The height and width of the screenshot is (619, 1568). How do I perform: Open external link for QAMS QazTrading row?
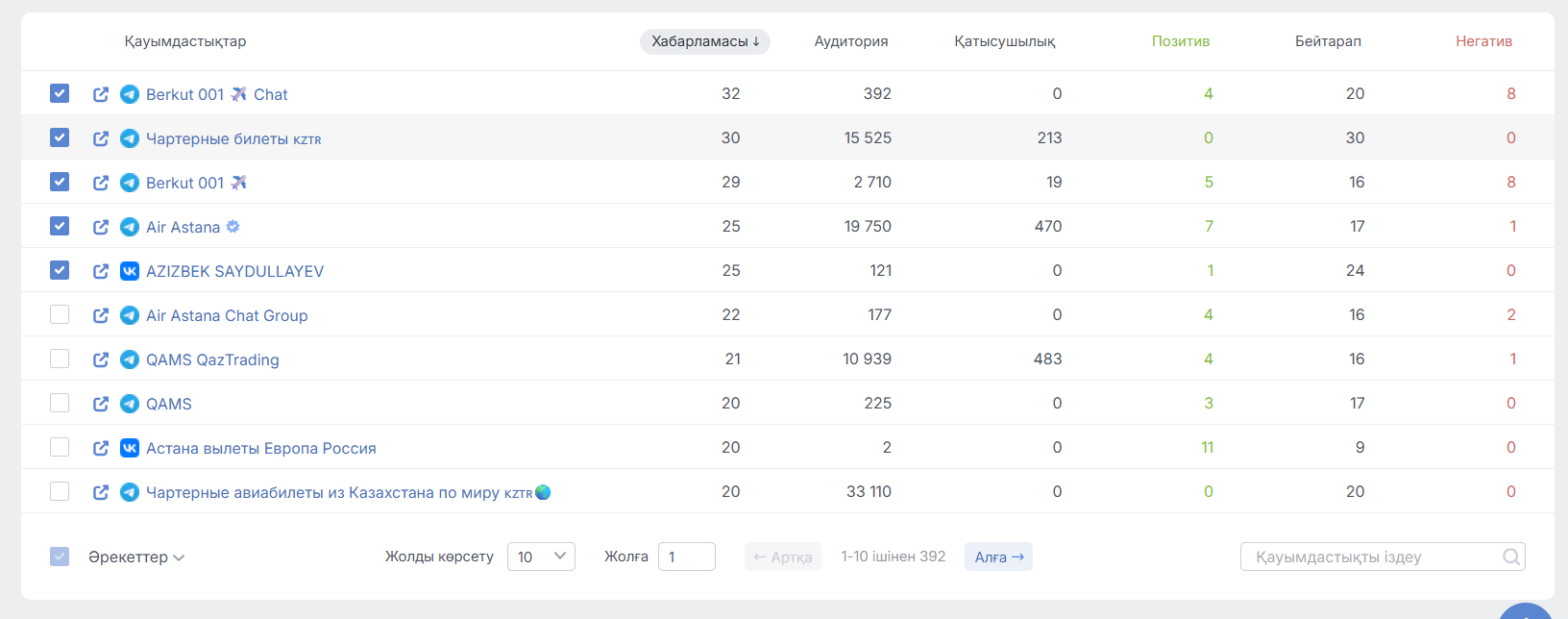[x=101, y=359]
